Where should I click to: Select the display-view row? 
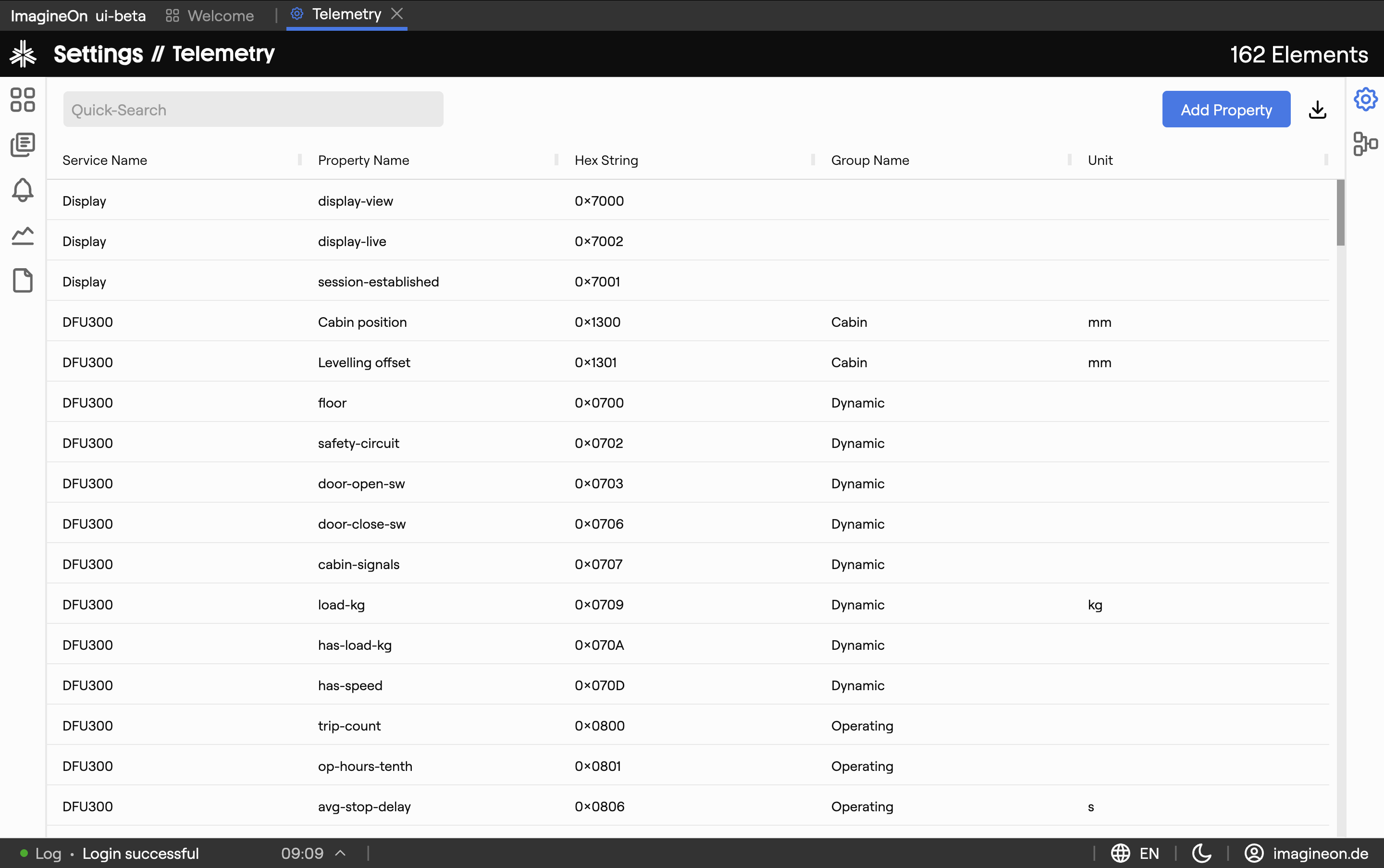688,200
